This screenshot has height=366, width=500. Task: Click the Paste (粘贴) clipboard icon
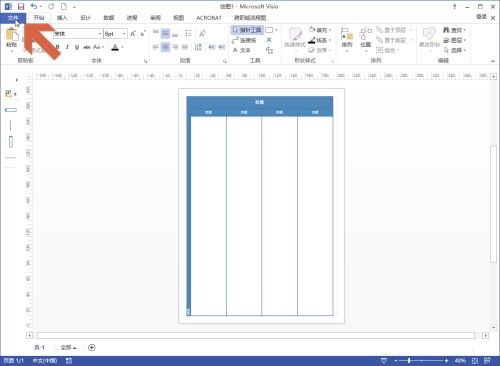click(12, 34)
